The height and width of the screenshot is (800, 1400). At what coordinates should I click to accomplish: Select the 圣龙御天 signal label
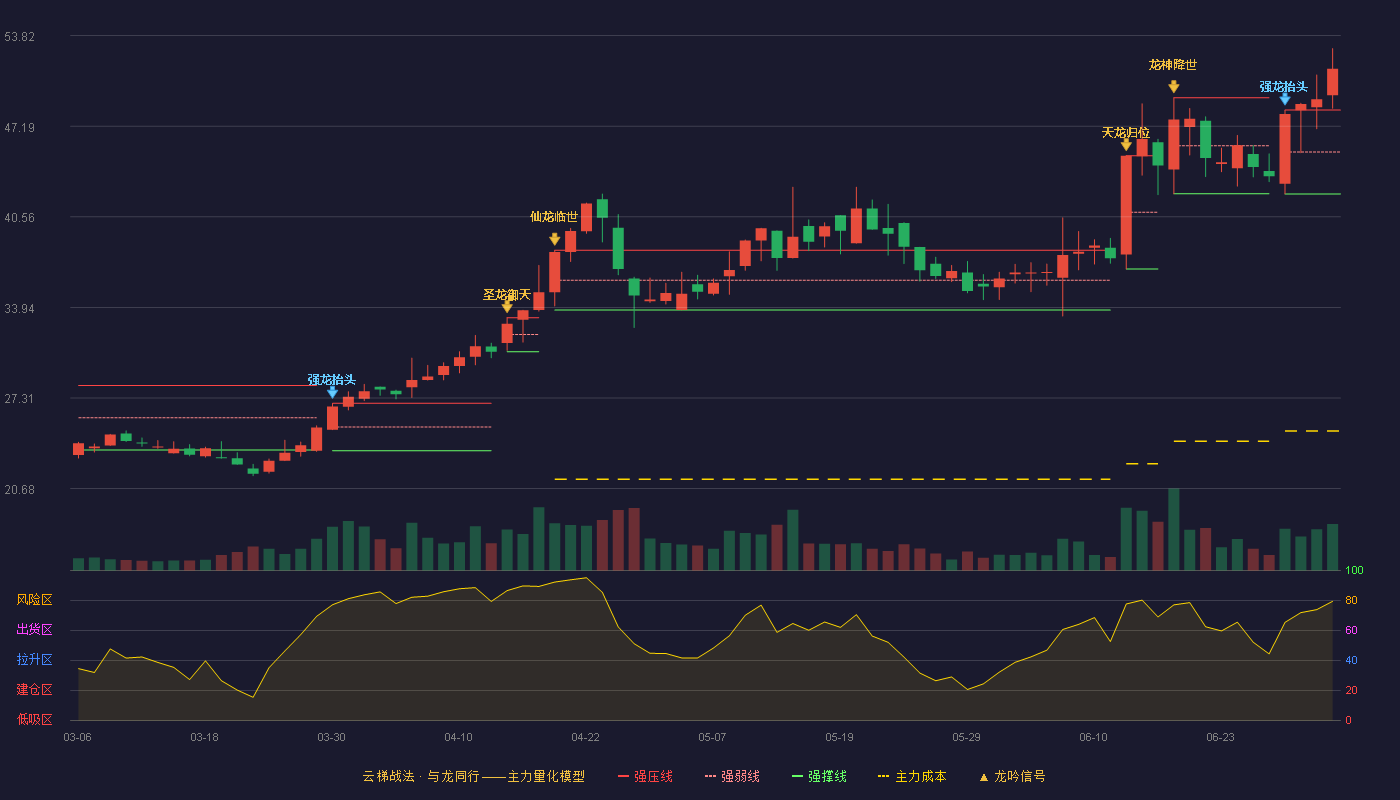coord(507,294)
